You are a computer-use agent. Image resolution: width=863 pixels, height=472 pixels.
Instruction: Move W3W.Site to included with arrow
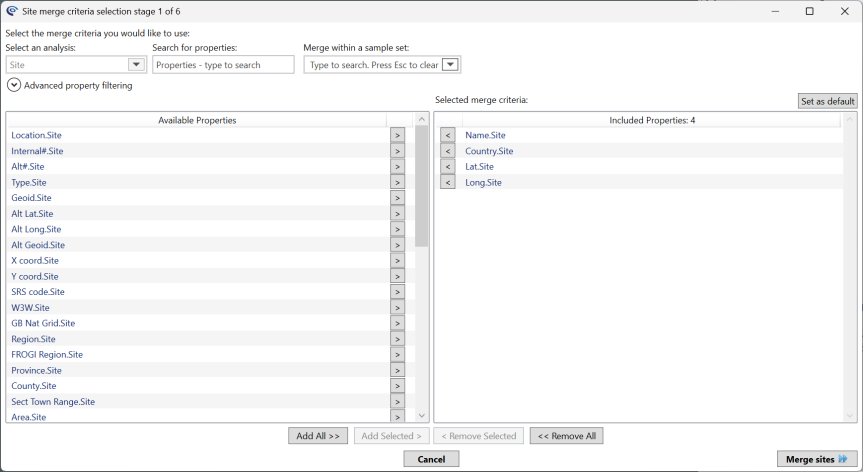(397, 308)
